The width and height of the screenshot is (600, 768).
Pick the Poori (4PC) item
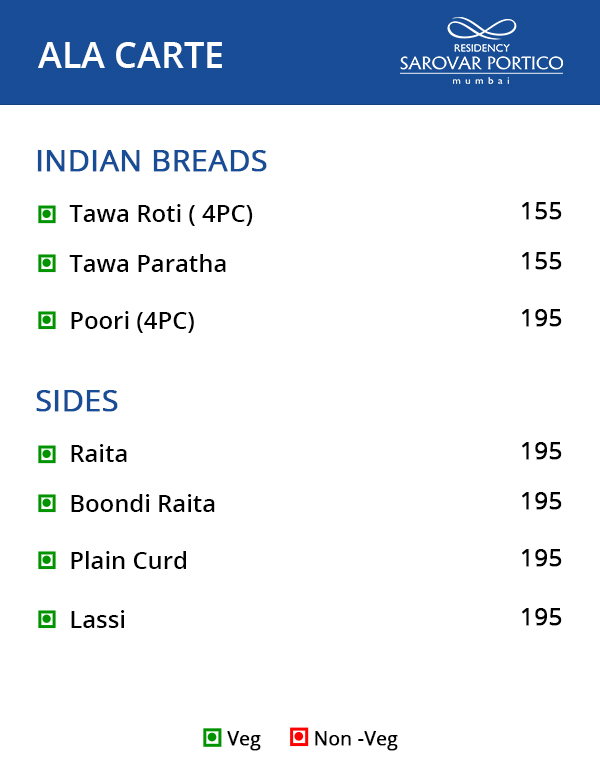click(x=132, y=321)
